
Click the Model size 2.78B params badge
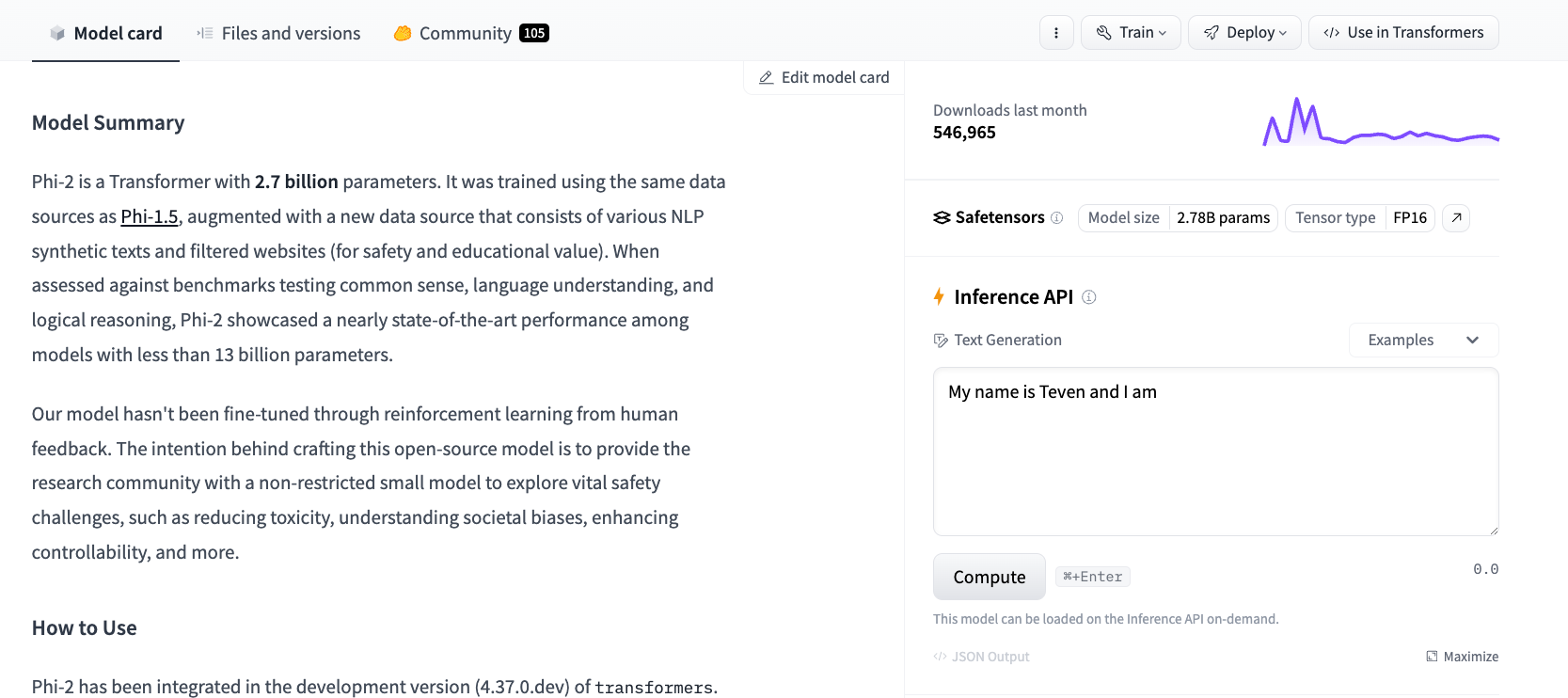click(1178, 218)
